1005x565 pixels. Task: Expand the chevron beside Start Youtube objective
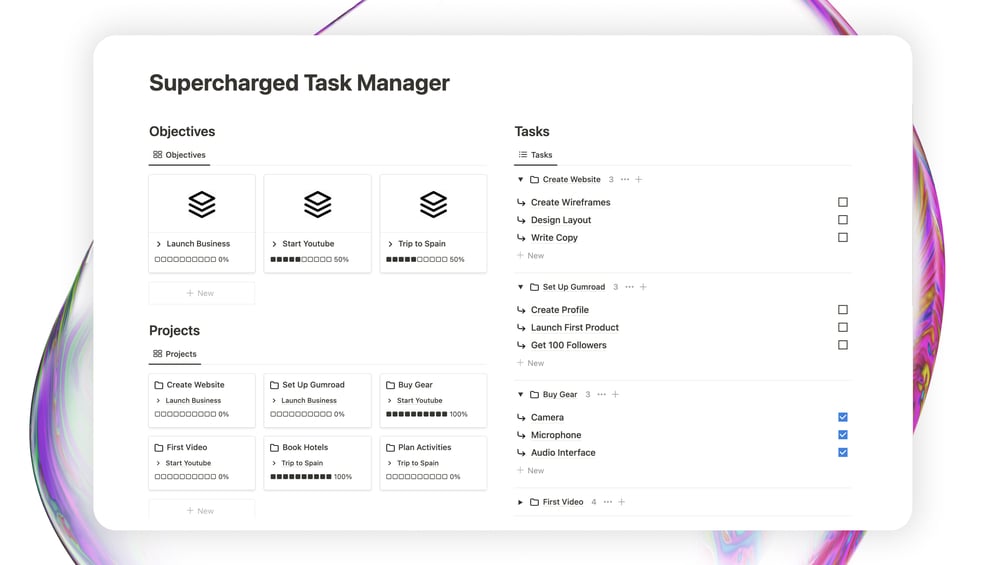pos(274,244)
